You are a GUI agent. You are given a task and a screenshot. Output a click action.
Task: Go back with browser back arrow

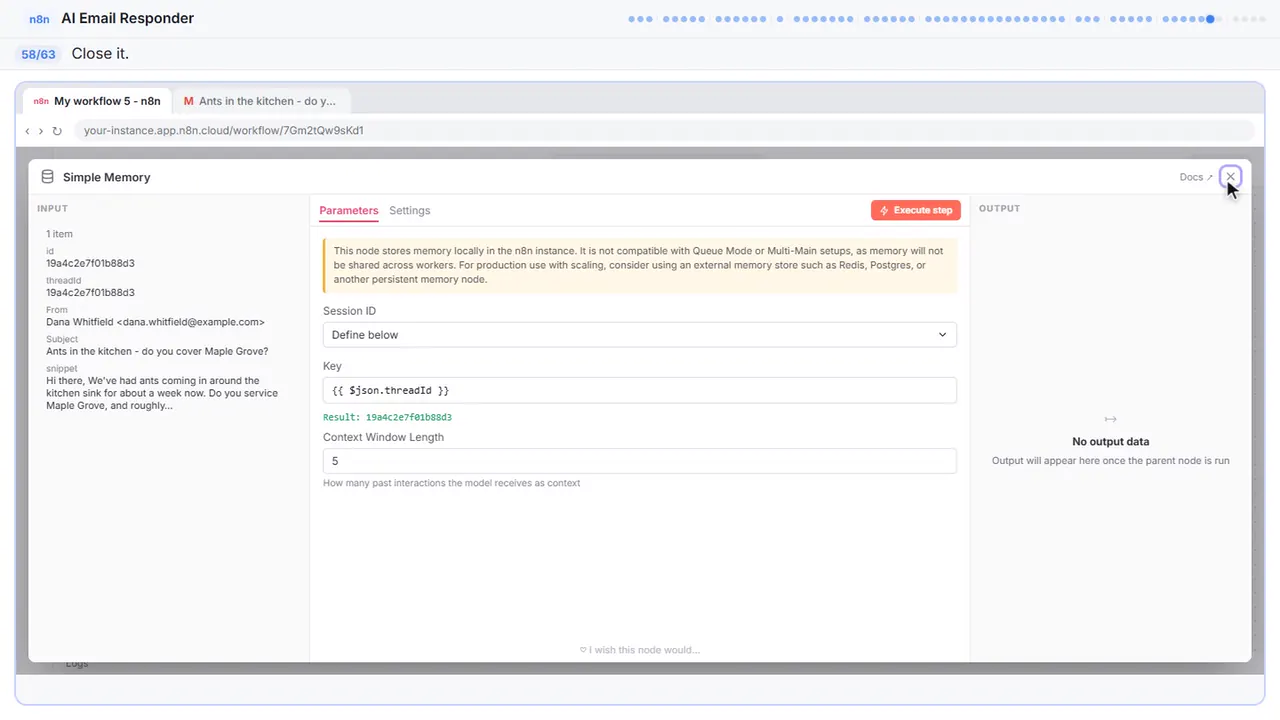[x=27, y=131]
